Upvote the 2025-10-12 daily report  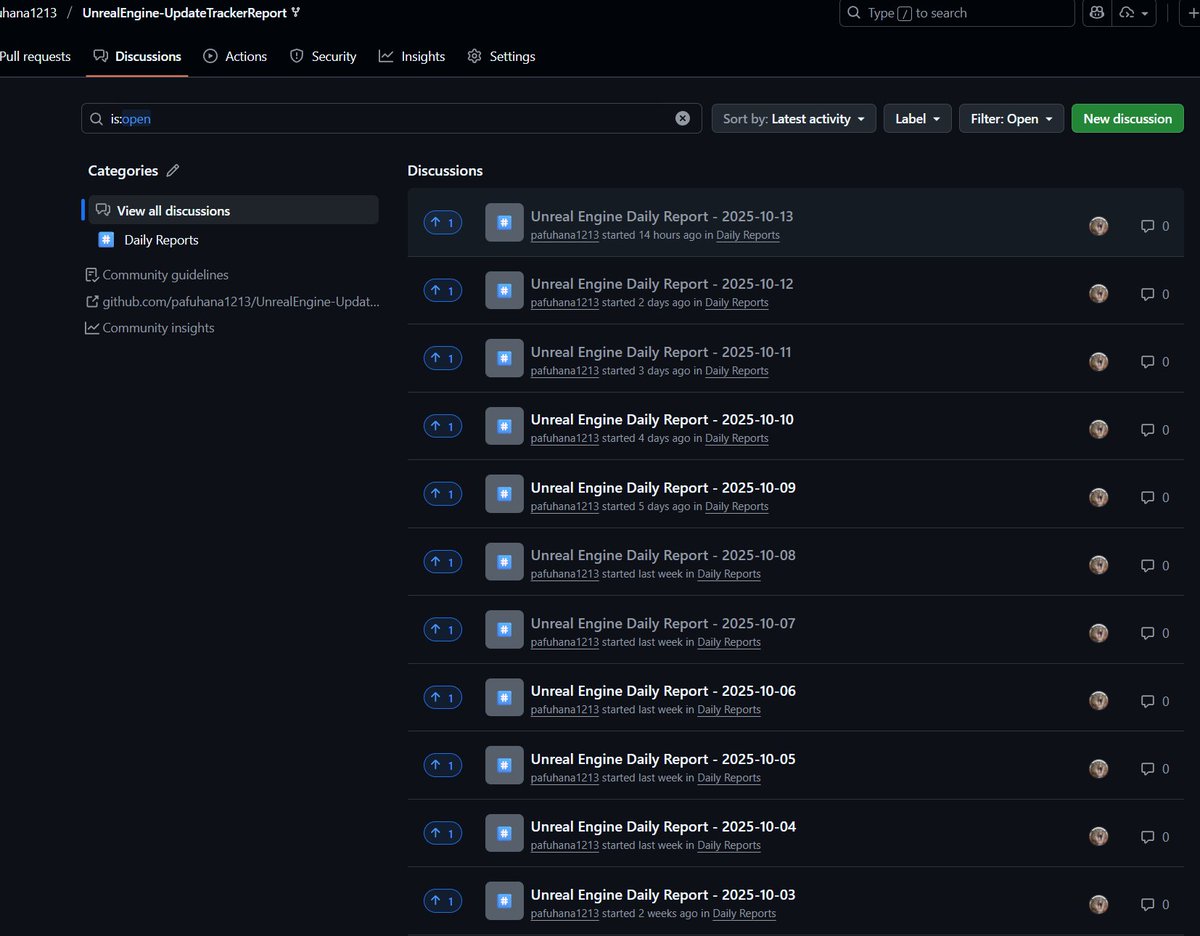pos(443,291)
